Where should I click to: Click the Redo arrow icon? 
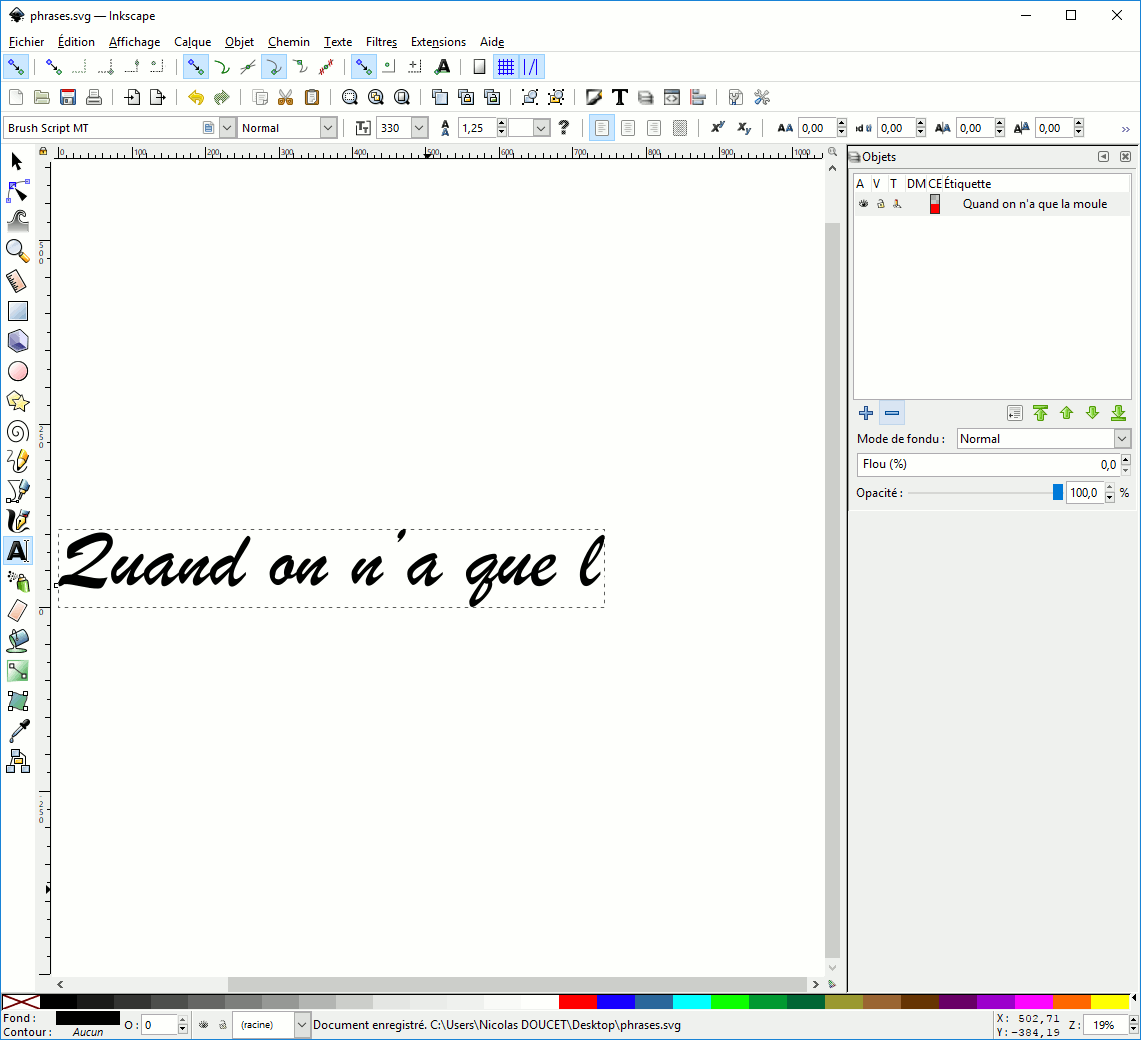click(x=222, y=97)
